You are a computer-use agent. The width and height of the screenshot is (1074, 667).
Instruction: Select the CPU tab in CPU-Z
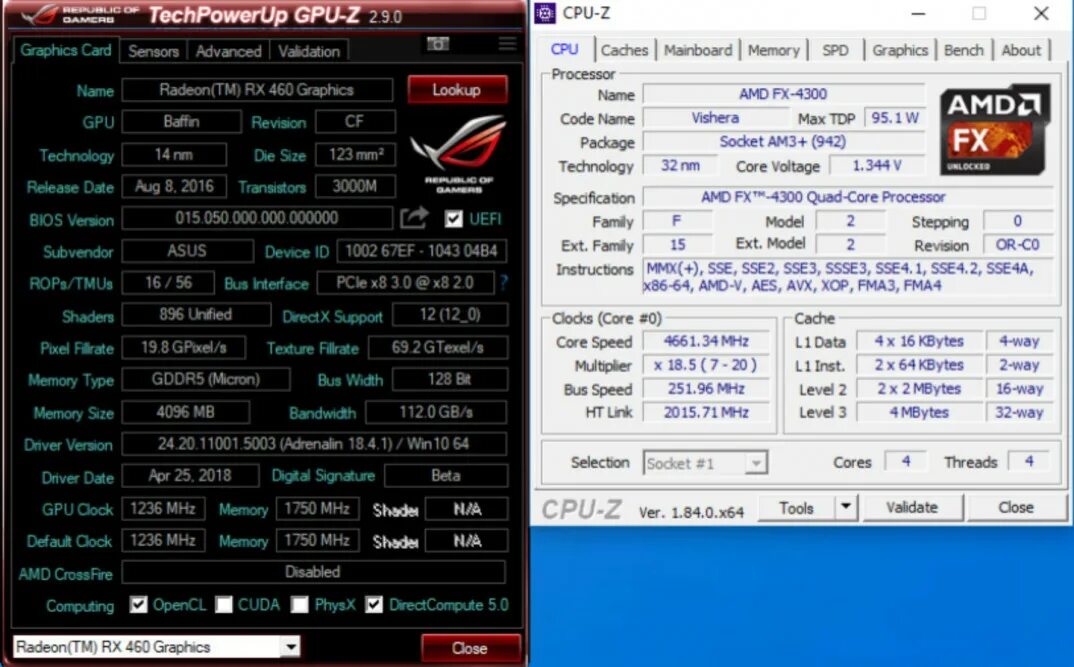click(x=564, y=49)
